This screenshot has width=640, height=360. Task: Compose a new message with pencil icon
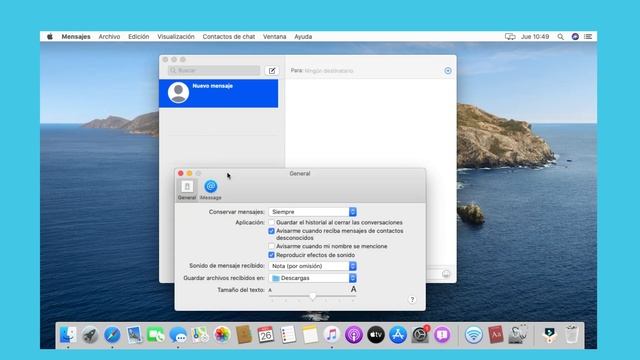272,71
